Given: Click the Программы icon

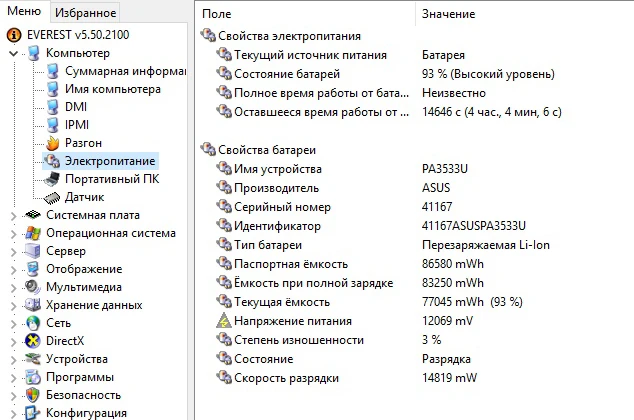Looking at the screenshot, I should pyautogui.click(x=33, y=377).
